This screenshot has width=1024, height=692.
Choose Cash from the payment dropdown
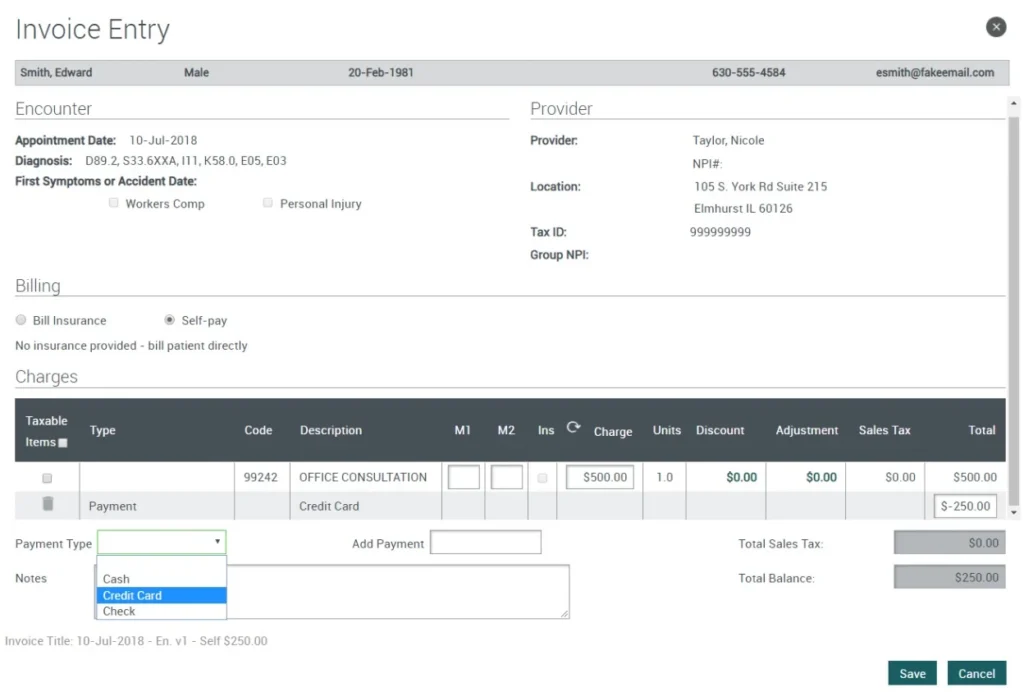click(x=115, y=578)
